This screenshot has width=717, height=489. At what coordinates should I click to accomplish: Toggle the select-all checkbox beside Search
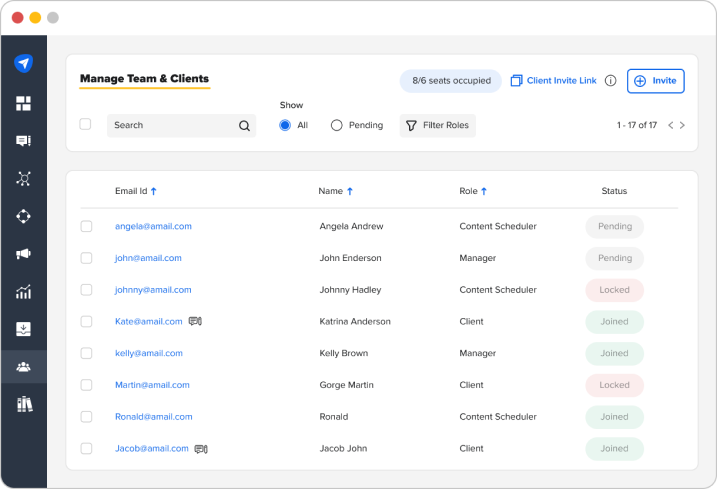point(85,124)
